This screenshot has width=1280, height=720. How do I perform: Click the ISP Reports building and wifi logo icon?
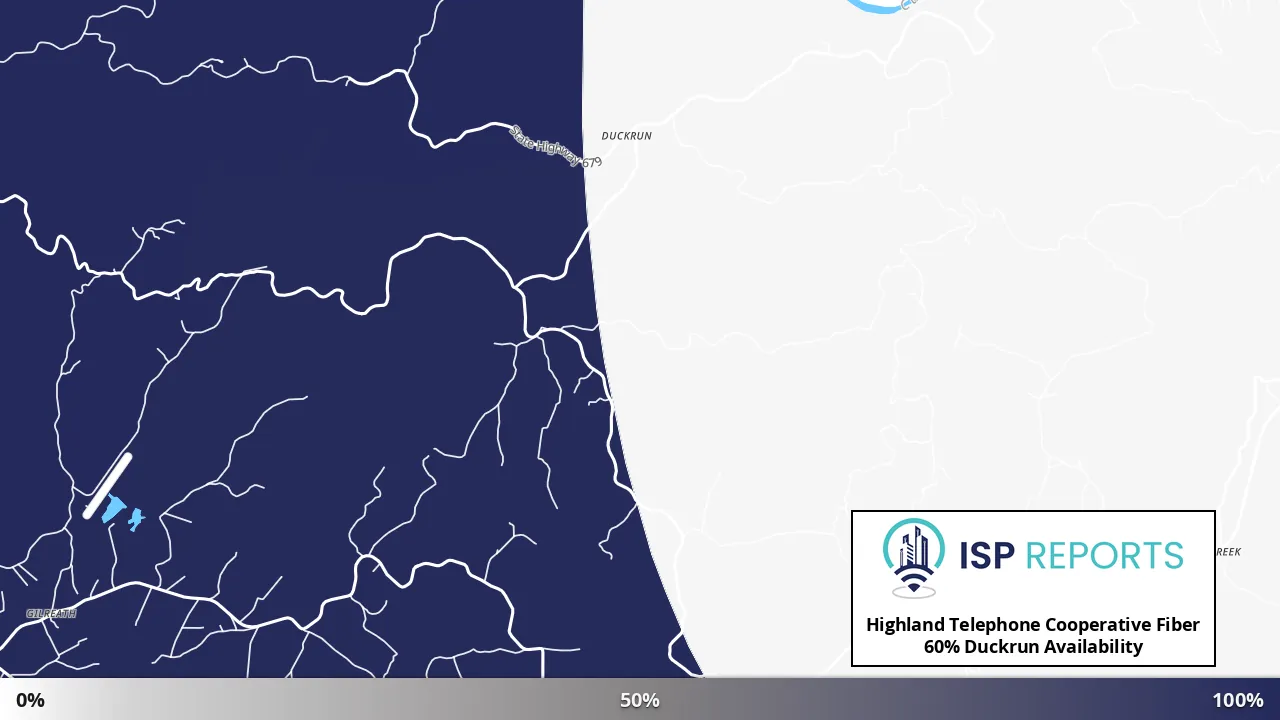914,558
